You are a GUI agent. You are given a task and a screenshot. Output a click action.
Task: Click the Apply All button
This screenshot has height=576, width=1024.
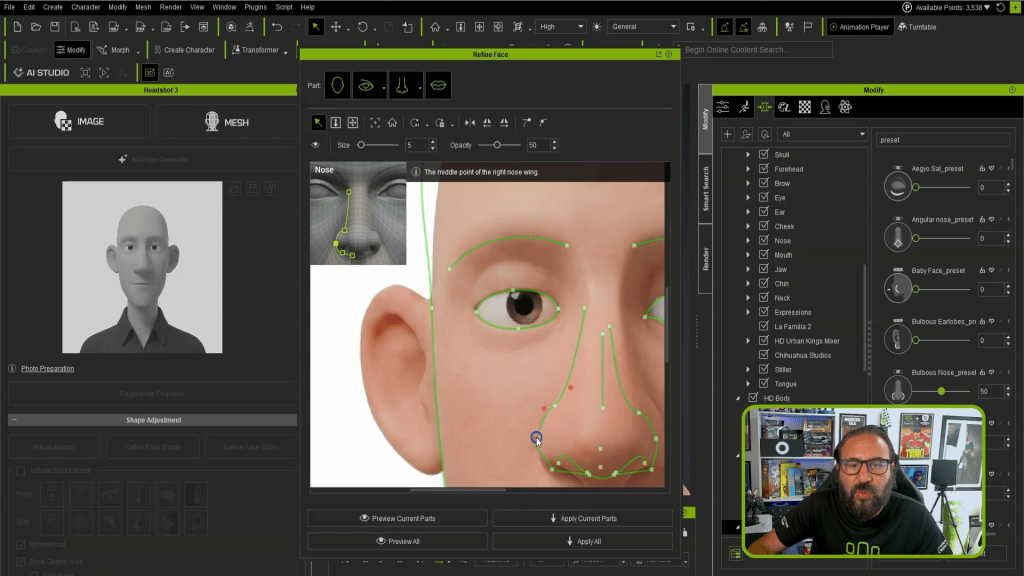[583, 541]
